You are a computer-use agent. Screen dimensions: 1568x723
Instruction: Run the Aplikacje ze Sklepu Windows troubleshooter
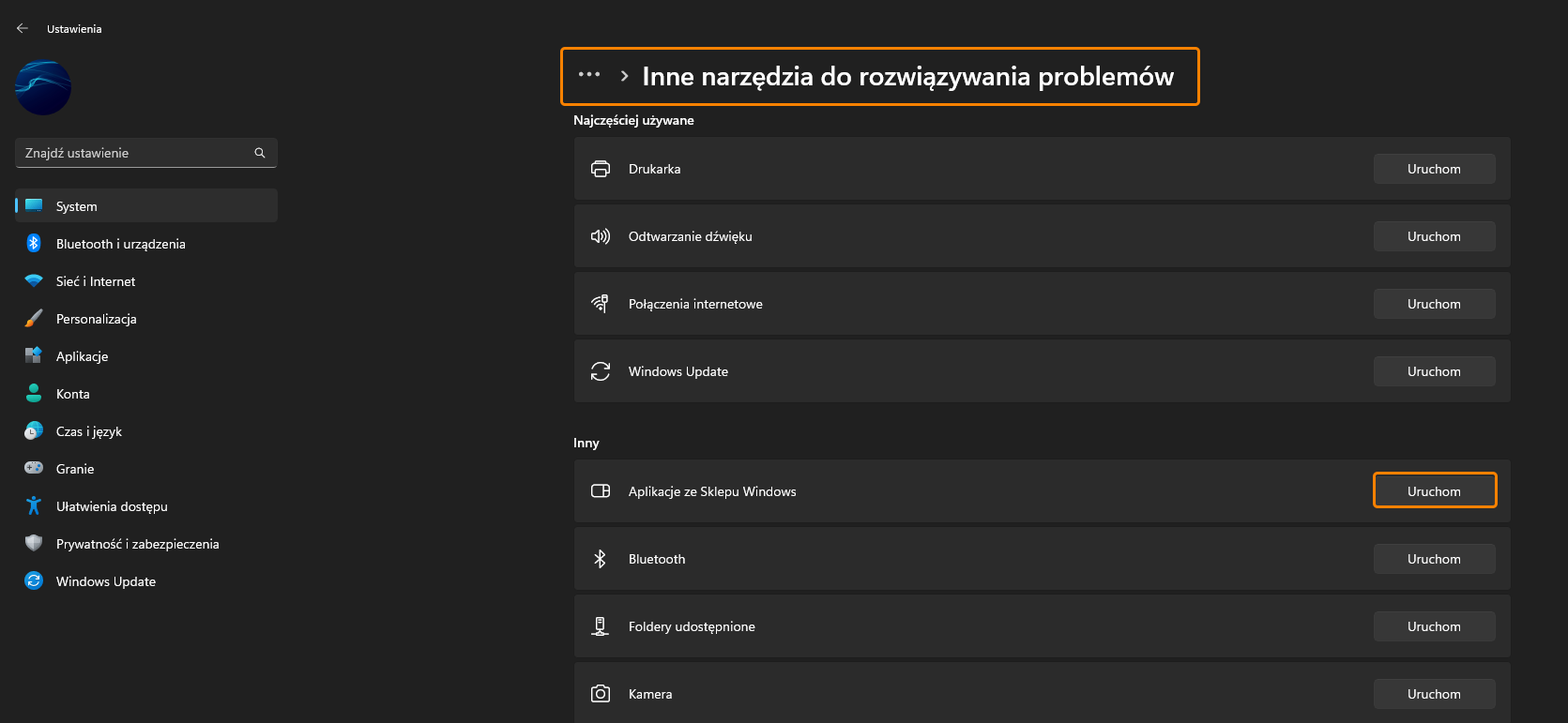(1434, 491)
